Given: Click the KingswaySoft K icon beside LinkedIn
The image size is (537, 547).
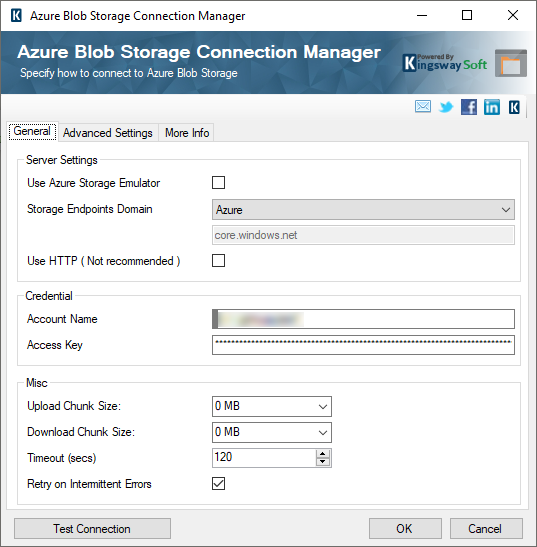Looking at the screenshot, I should point(514,107).
